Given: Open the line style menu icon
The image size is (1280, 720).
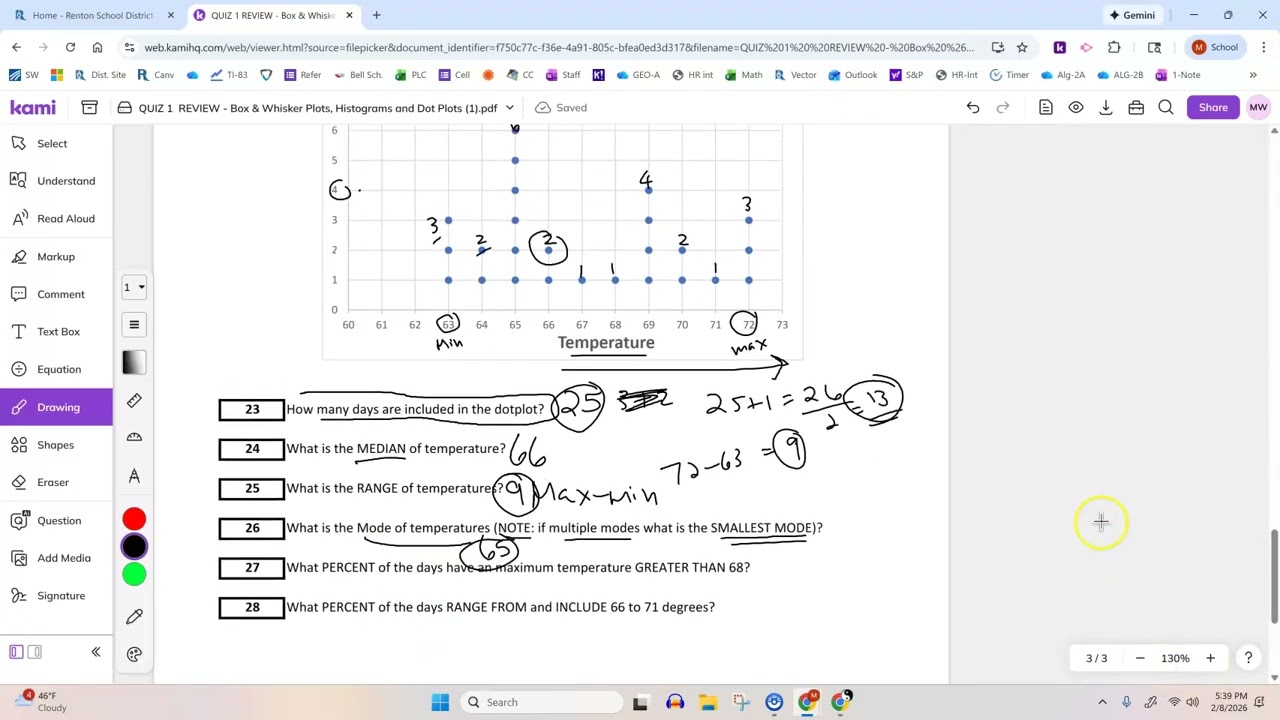Looking at the screenshot, I should coord(134,324).
